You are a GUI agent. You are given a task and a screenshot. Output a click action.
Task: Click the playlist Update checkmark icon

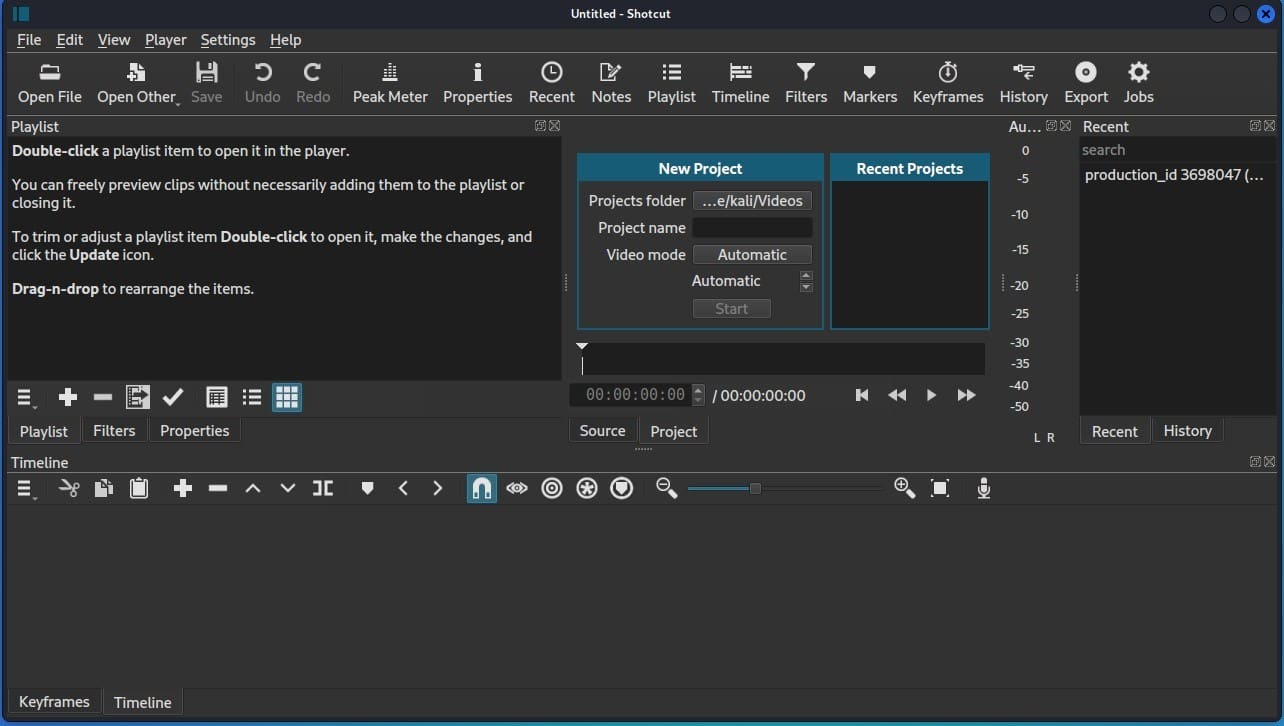click(x=173, y=398)
